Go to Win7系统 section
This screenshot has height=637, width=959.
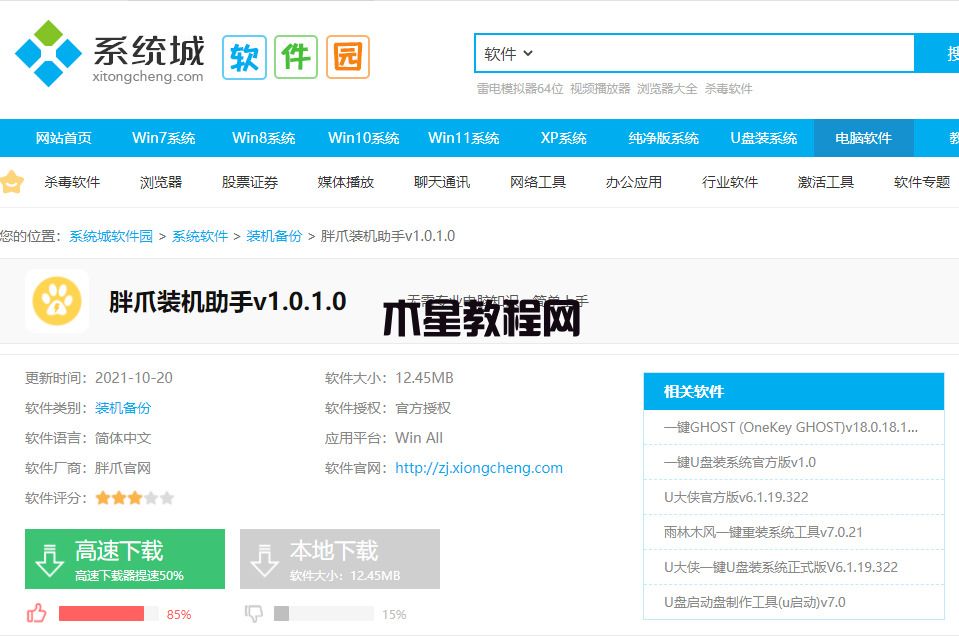163,138
